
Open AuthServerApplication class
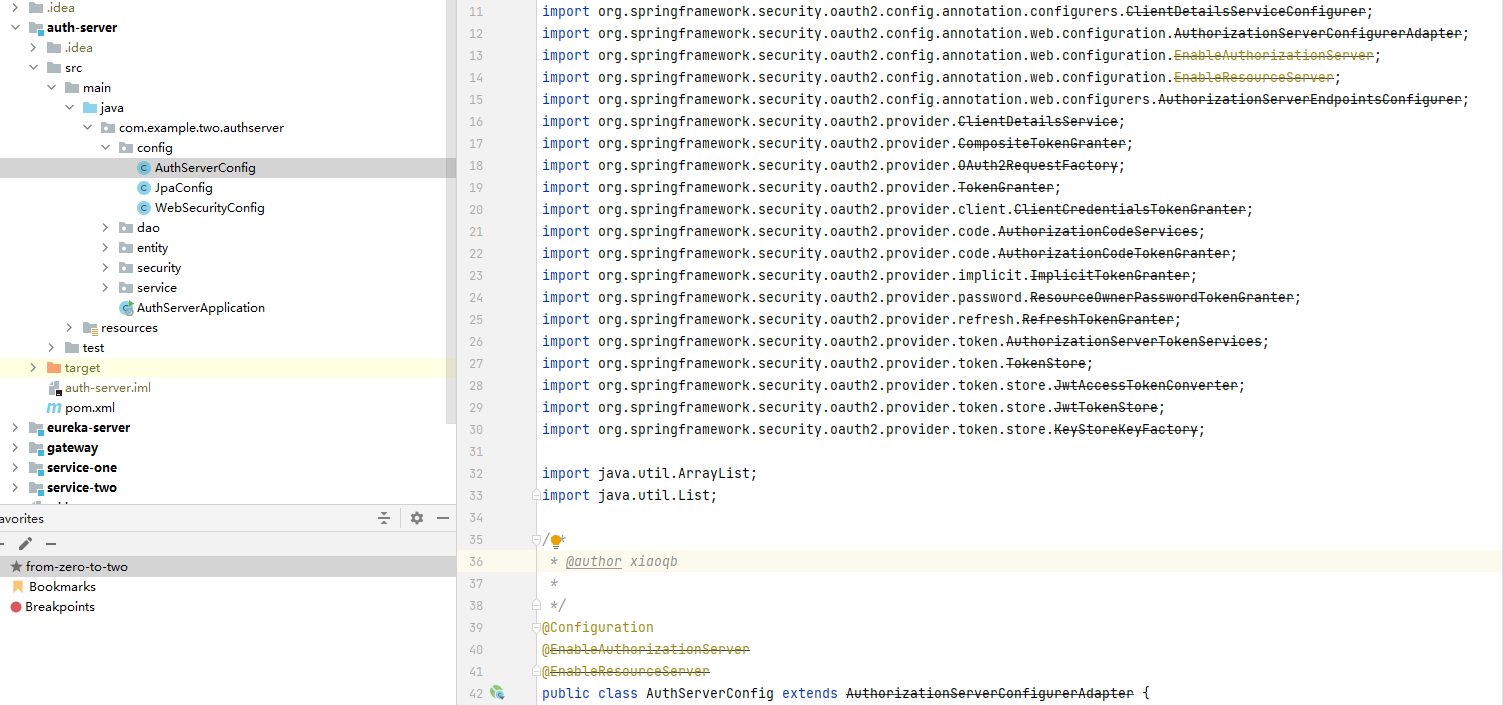click(200, 308)
